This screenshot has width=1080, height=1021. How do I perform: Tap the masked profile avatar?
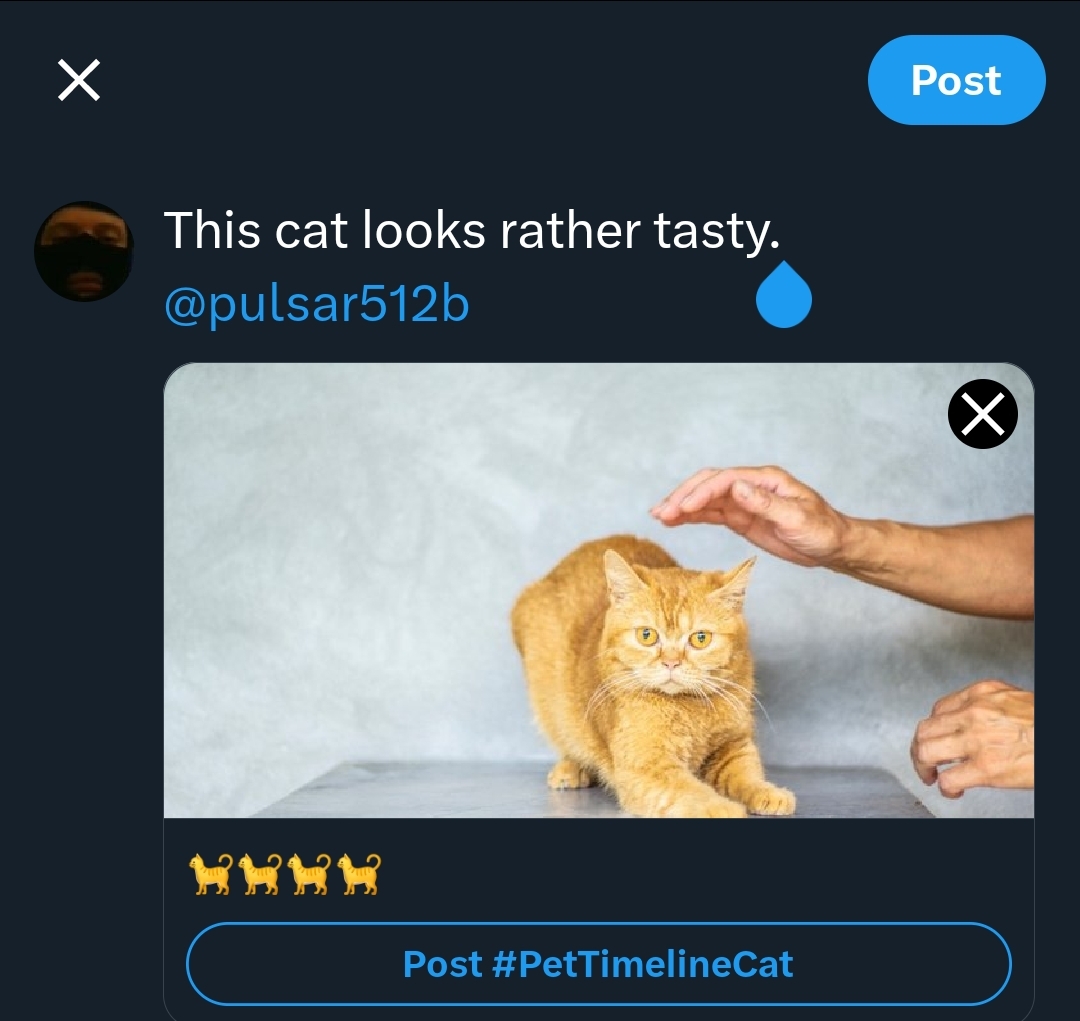(x=84, y=251)
